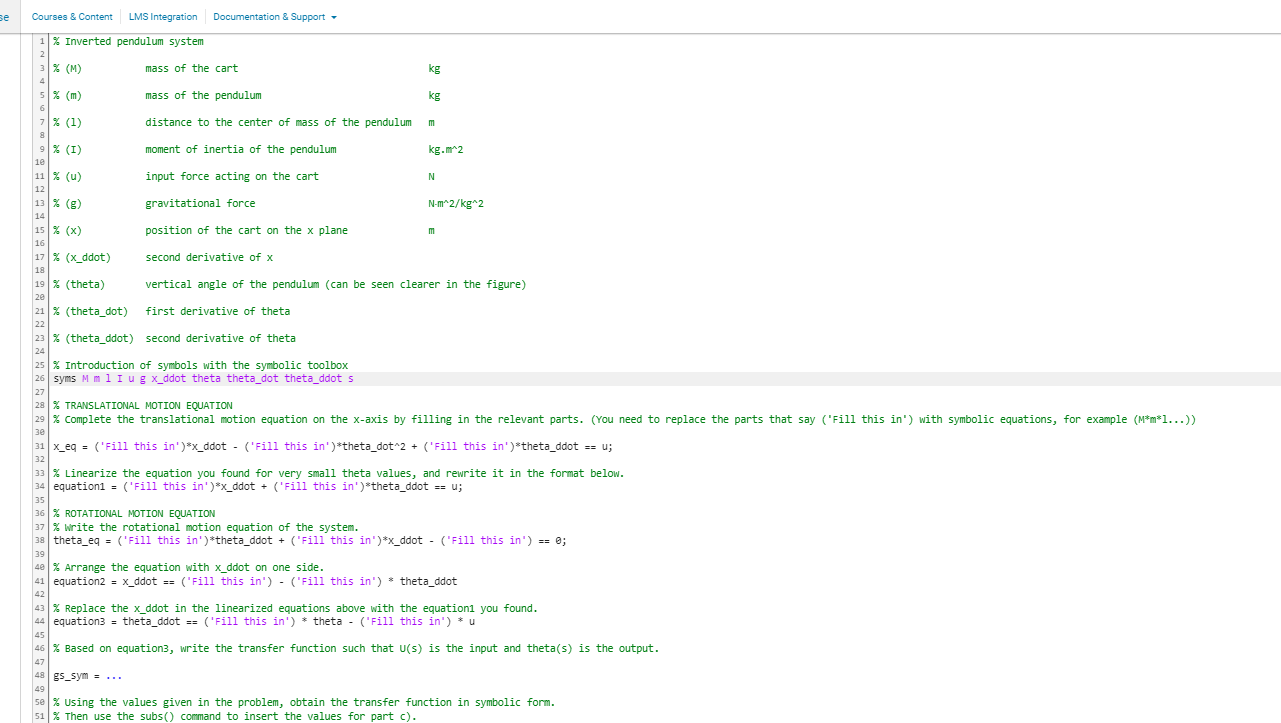Click the gs_sym placeholder on line 48
Screen dimensions: 1281x723
(87, 675)
